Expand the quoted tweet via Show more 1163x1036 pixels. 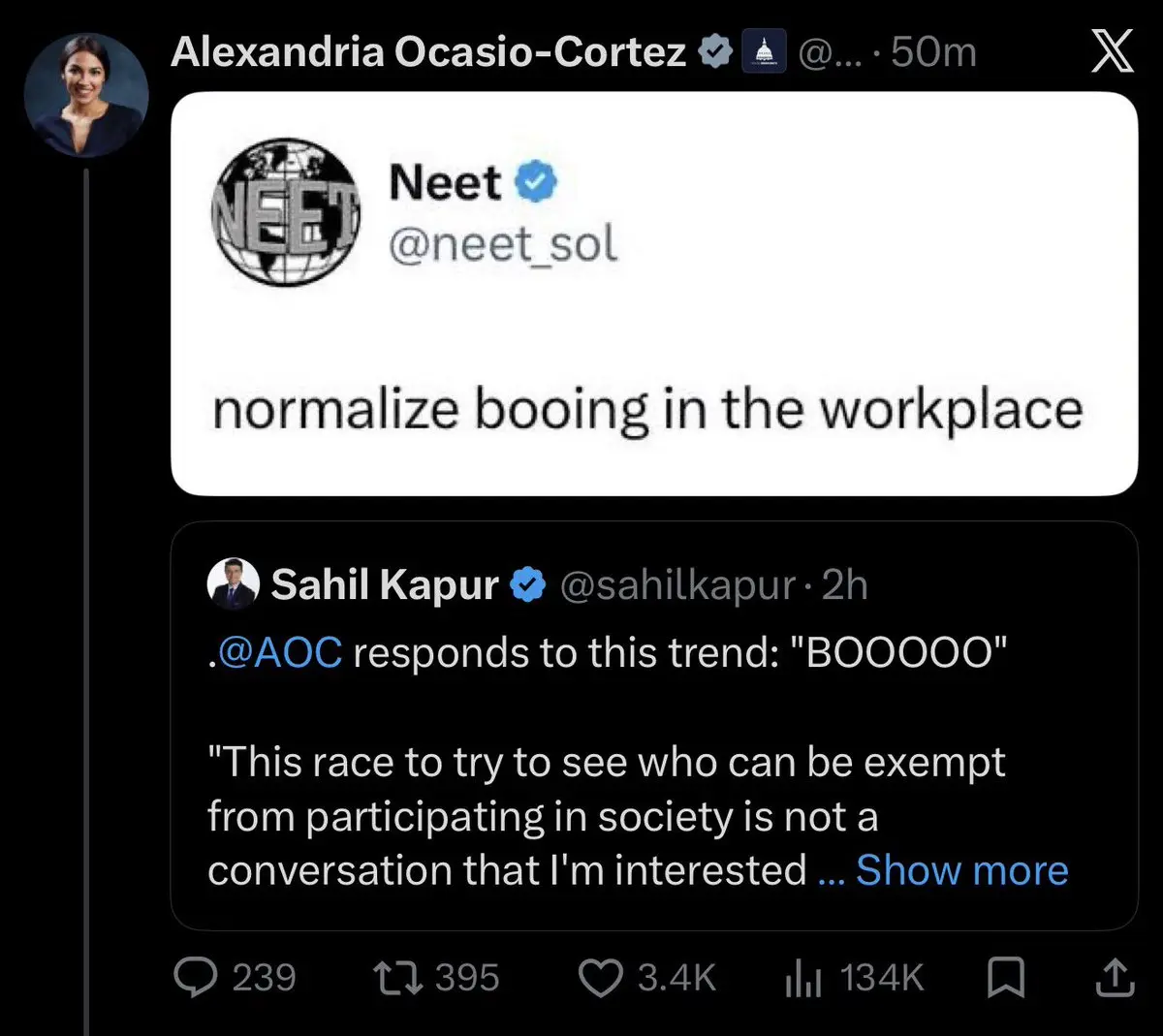point(960,869)
